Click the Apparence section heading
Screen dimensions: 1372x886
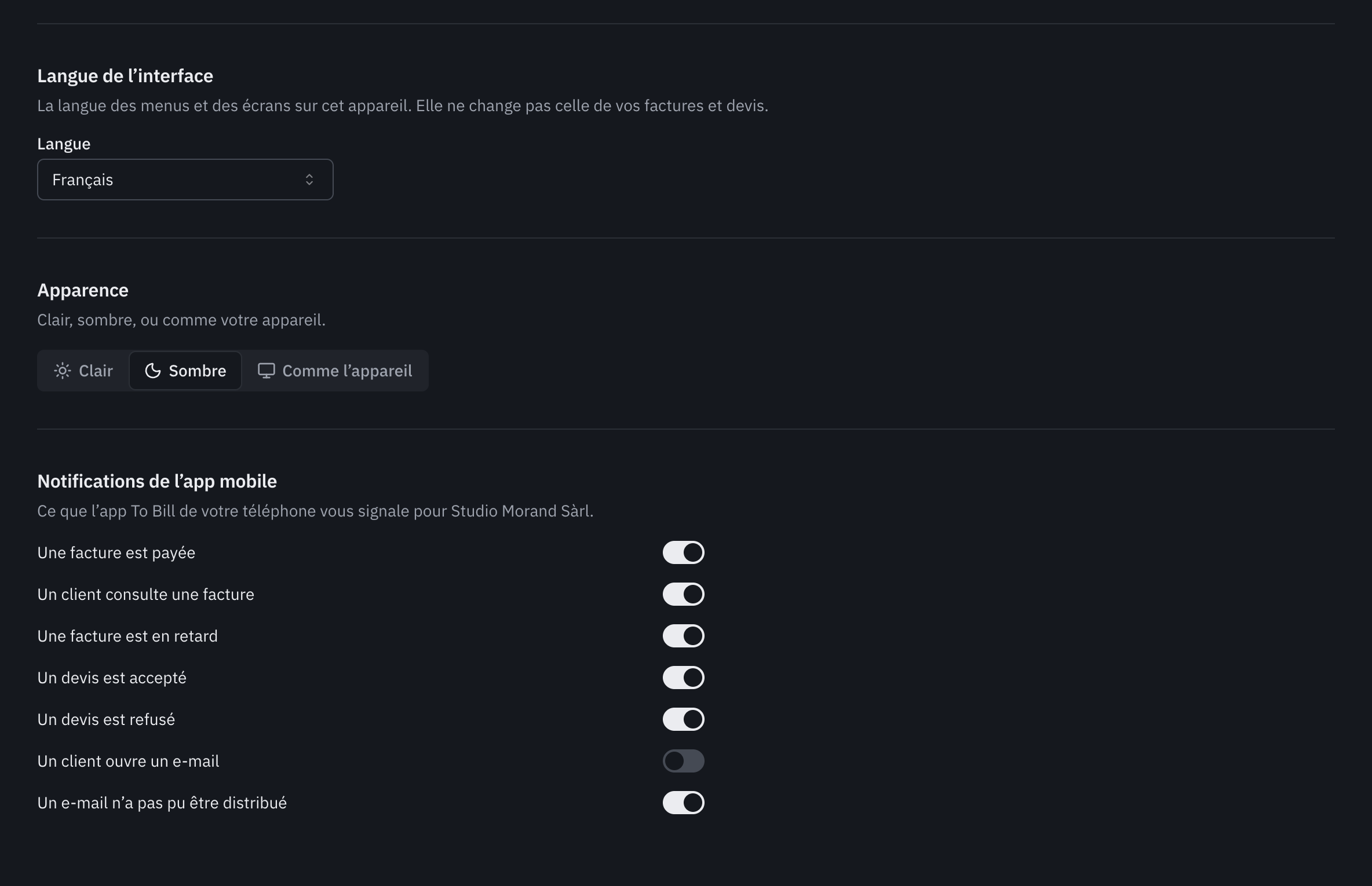[83, 290]
